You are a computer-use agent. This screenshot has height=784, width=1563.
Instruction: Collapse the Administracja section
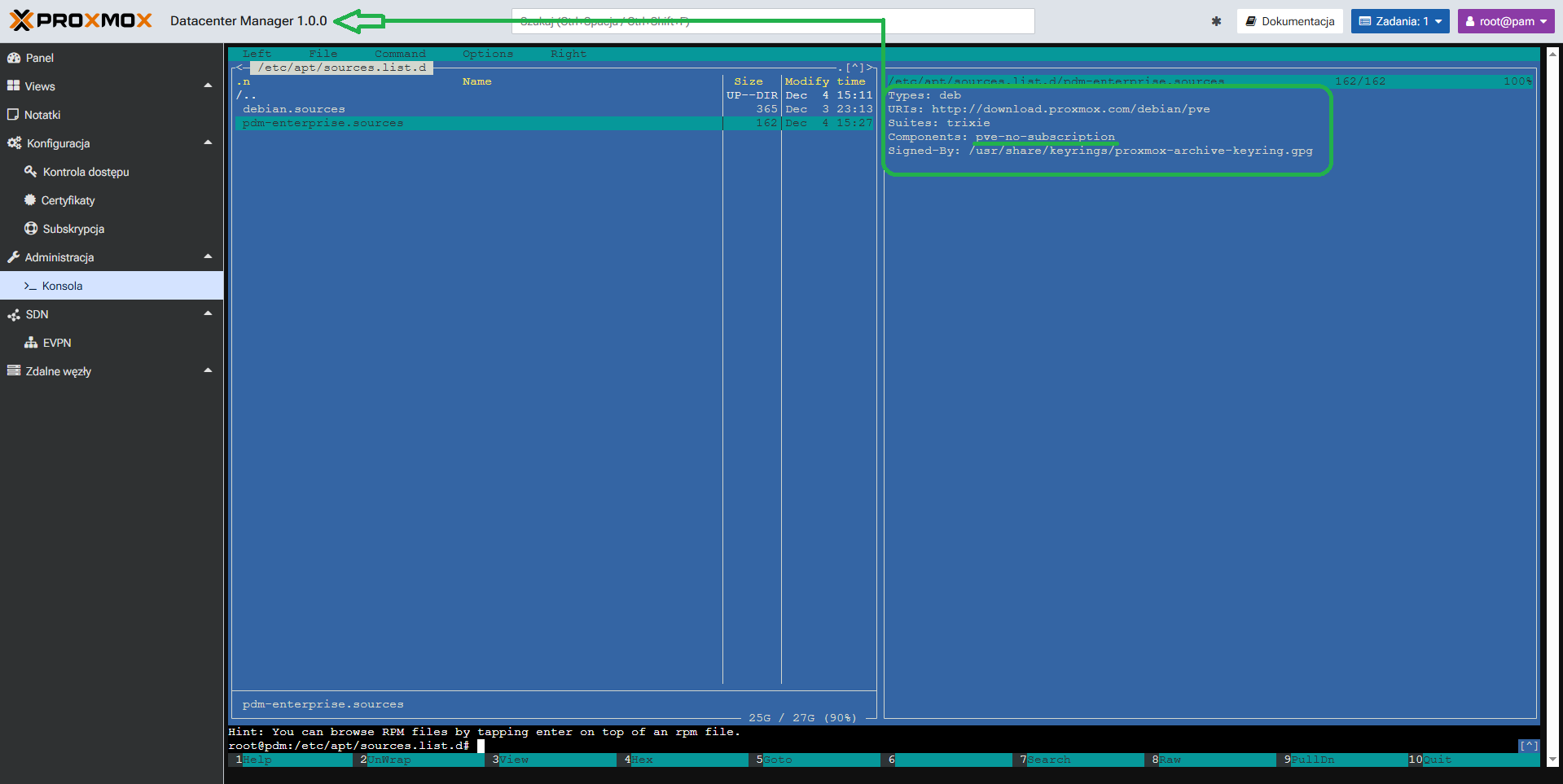[208, 256]
